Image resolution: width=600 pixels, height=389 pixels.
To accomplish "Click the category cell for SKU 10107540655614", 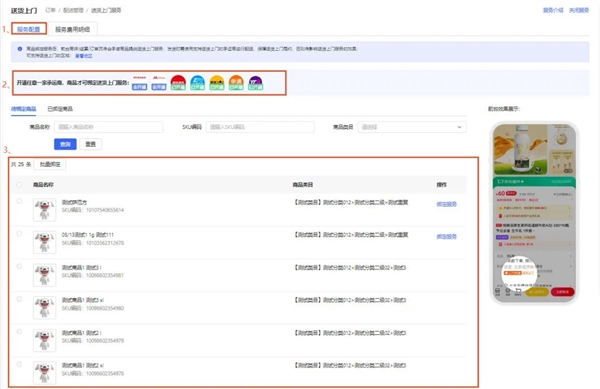I will click(x=351, y=202).
